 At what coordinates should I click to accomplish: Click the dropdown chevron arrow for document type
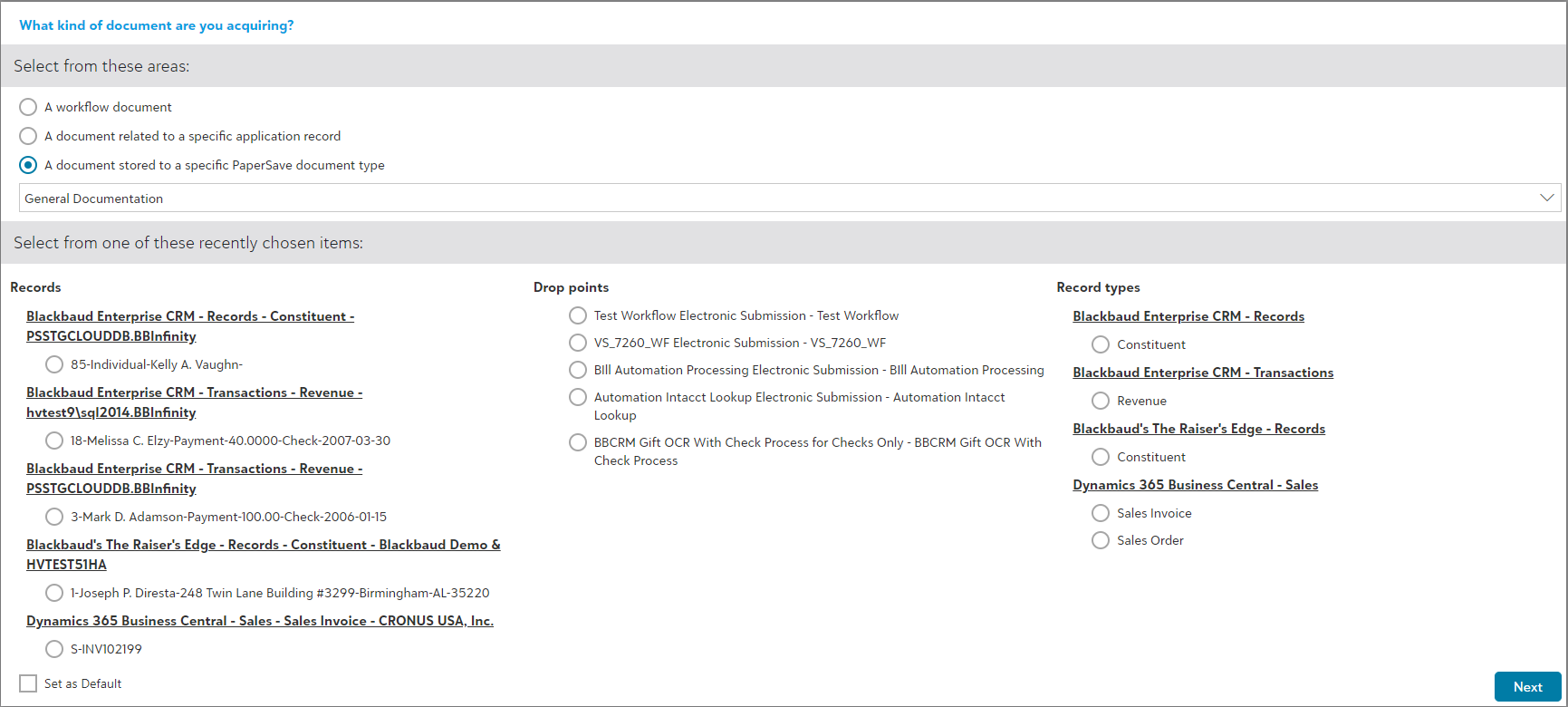1546,198
